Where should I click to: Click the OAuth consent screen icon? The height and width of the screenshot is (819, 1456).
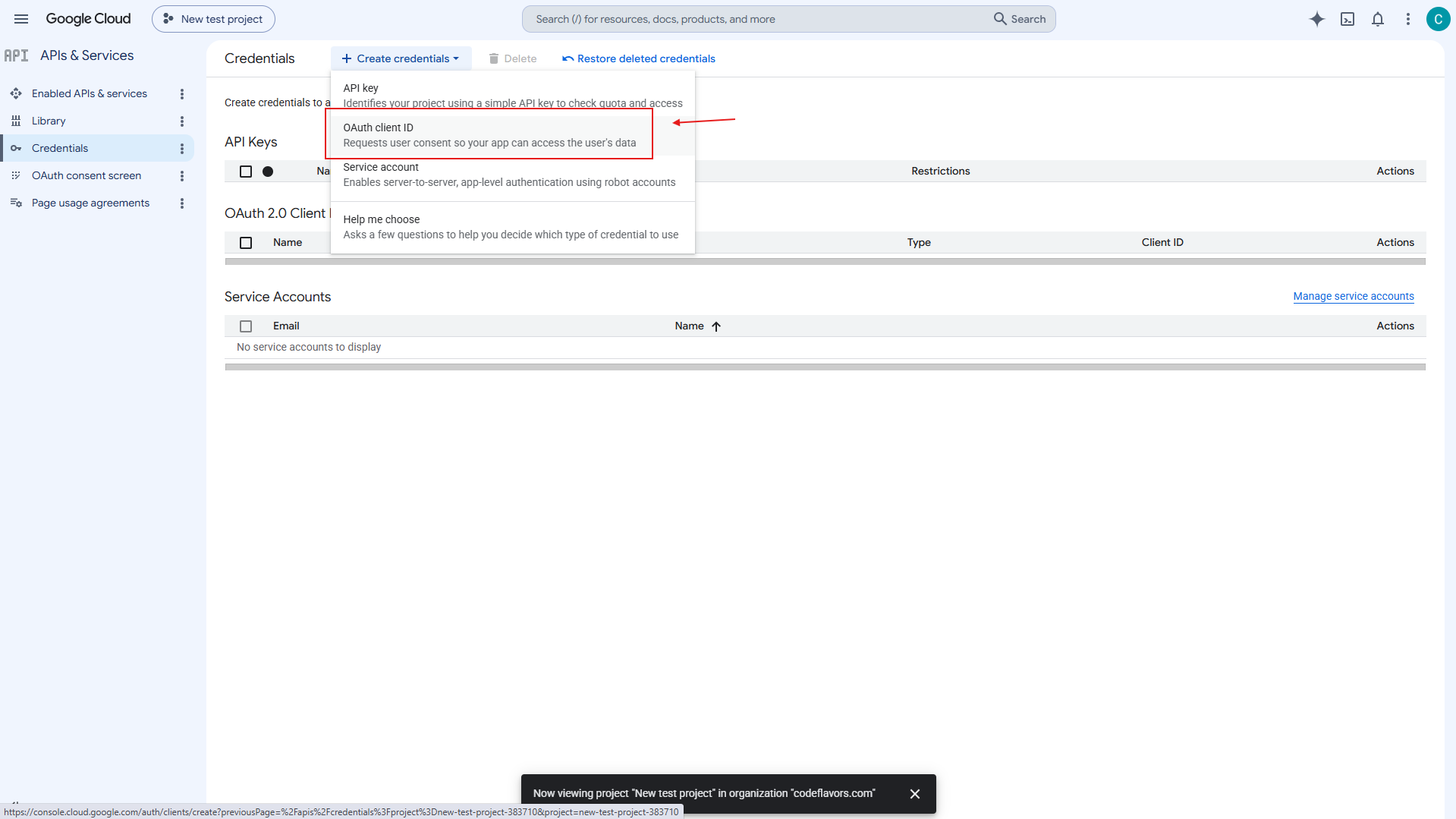coord(16,175)
